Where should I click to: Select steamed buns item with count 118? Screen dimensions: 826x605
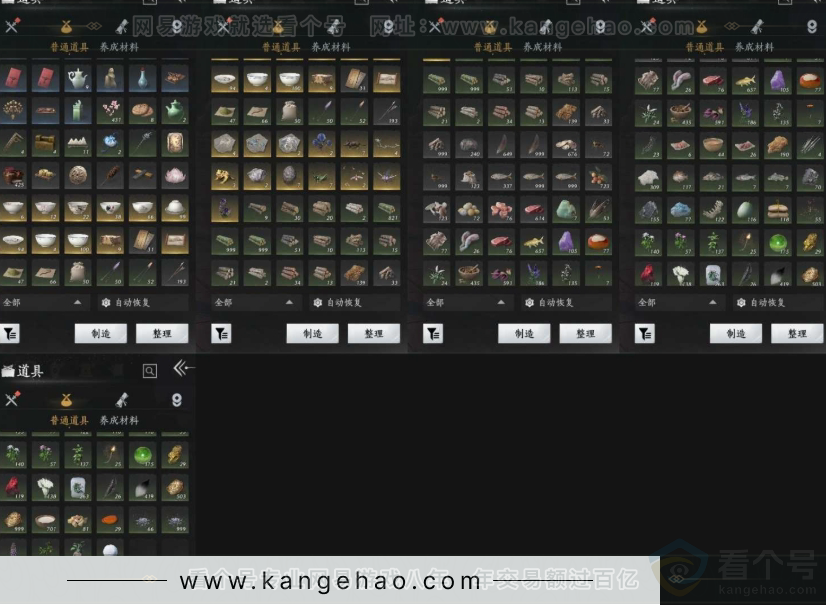tap(778, 209)
